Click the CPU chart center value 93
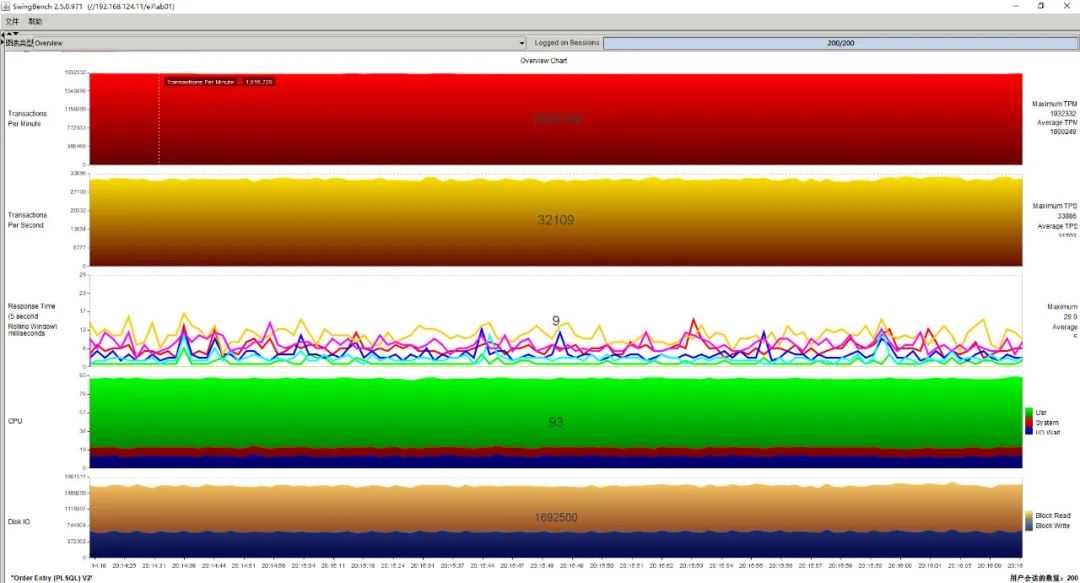The width and height of the screenshot is (1080, 583). pyautogui.click(x=556, y=422)
